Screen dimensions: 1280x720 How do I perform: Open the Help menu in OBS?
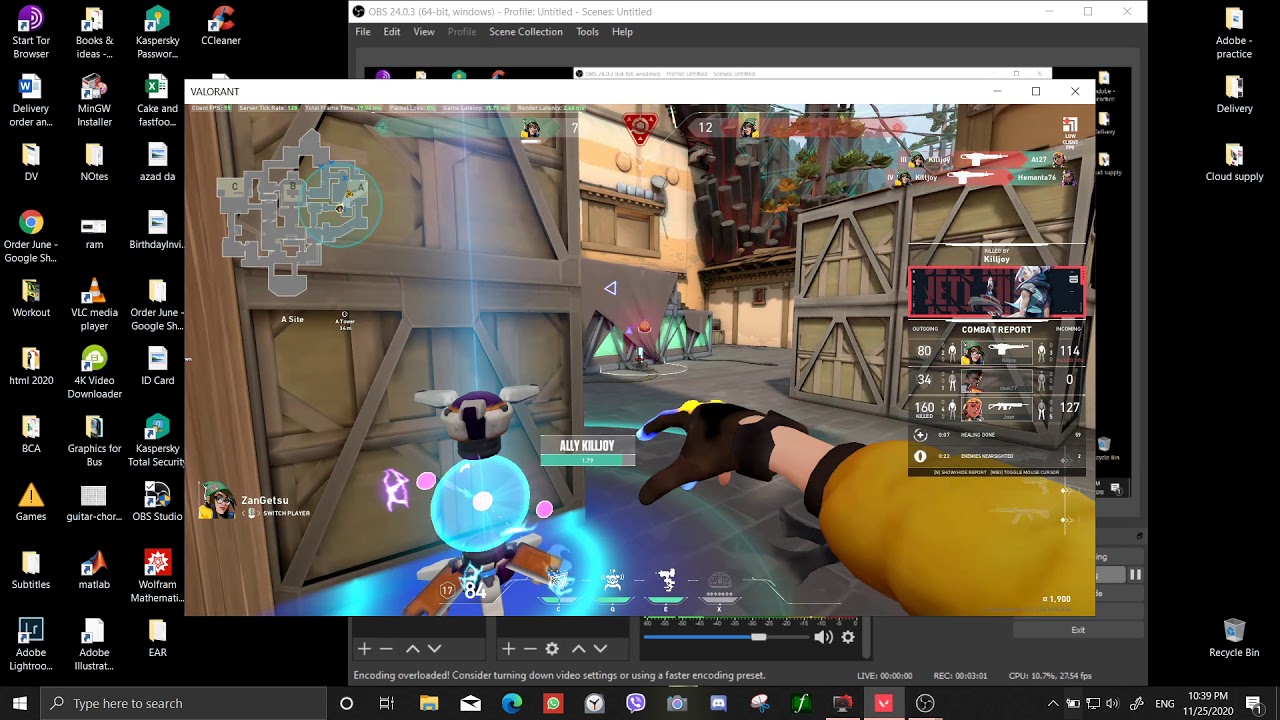pos(622,32)
